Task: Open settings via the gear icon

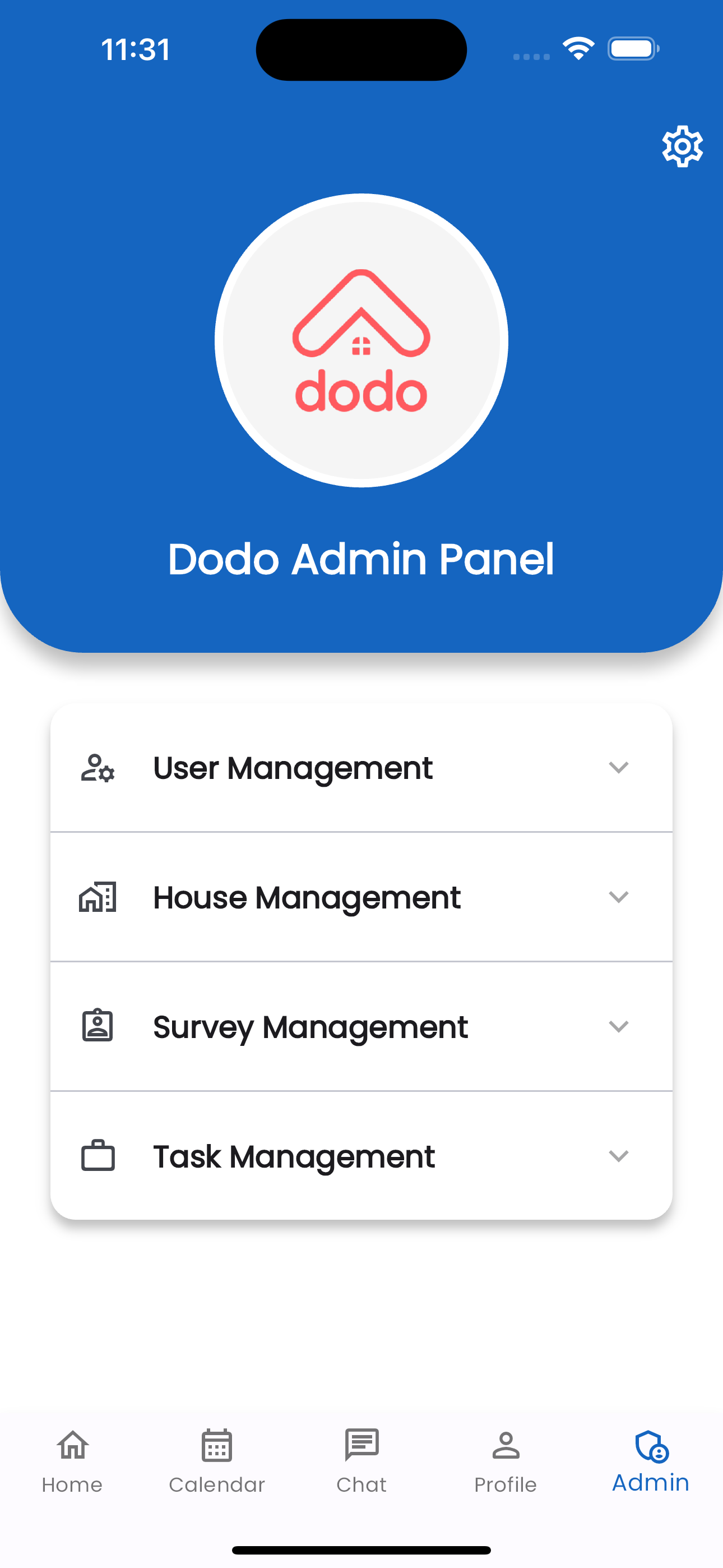Action: click(682, 146)
